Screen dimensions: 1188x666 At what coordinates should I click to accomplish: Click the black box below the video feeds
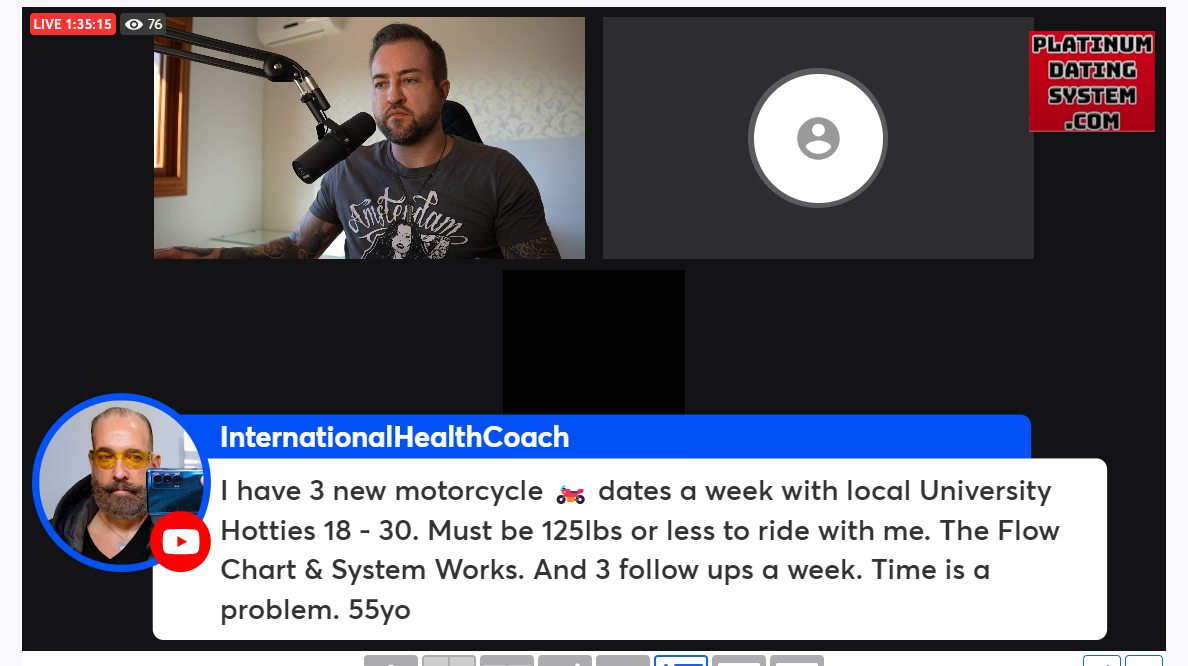(x=594, y=342)
